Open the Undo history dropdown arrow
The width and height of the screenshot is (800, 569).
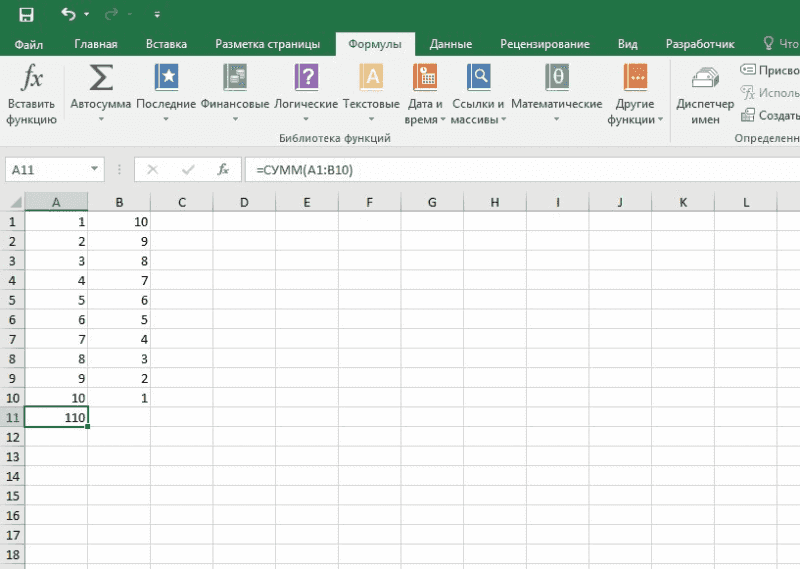[x=87, y=15]
